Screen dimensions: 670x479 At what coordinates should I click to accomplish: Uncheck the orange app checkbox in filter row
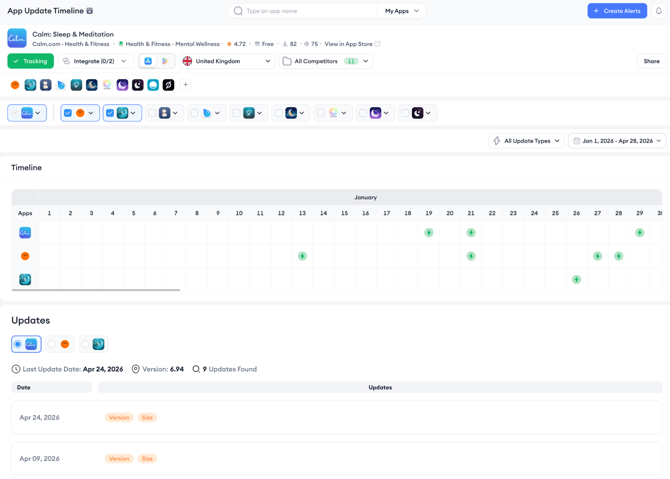coord(68,113)
